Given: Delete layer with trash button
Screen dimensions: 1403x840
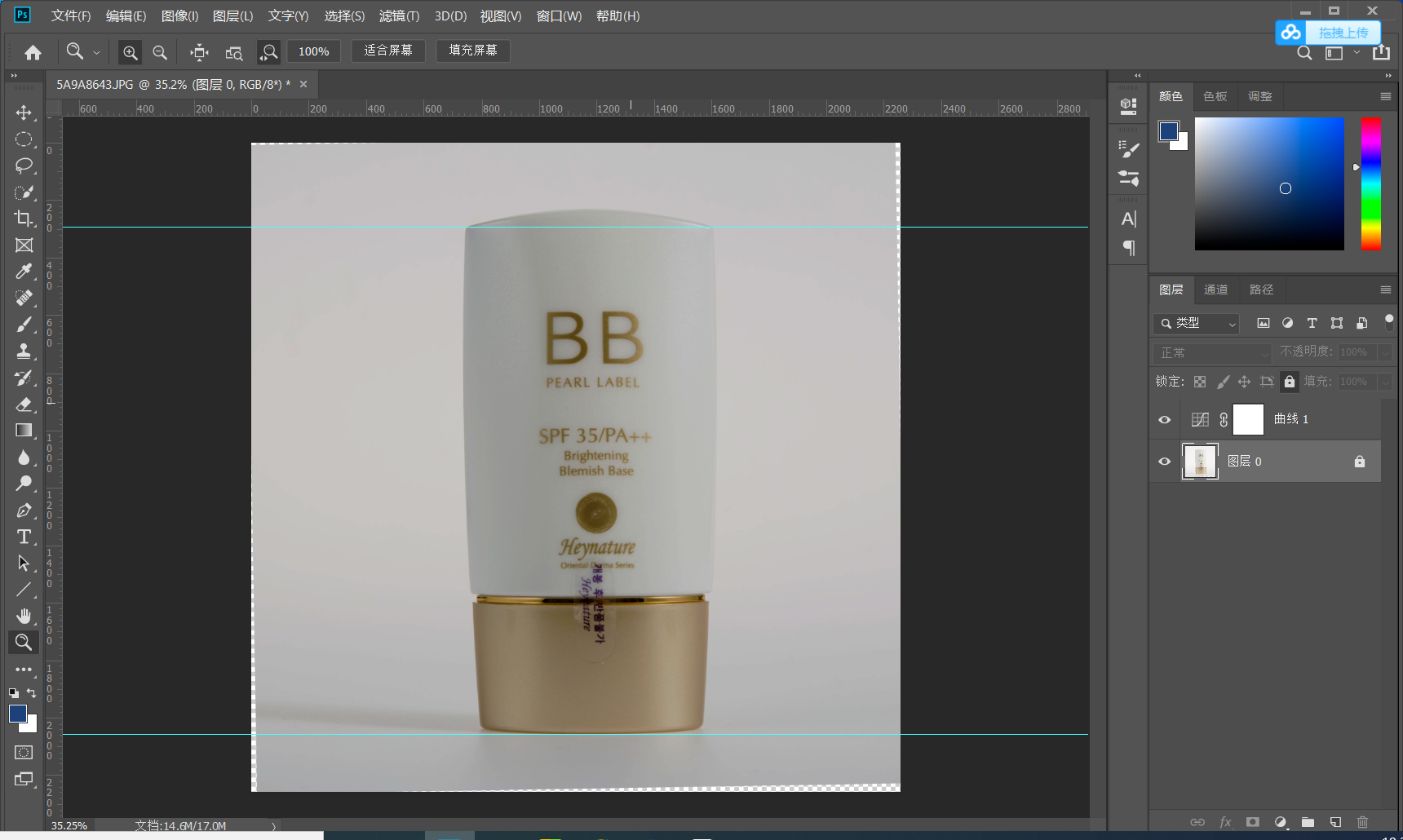Looking at the screenshot, I should [x=1362, y=822].
